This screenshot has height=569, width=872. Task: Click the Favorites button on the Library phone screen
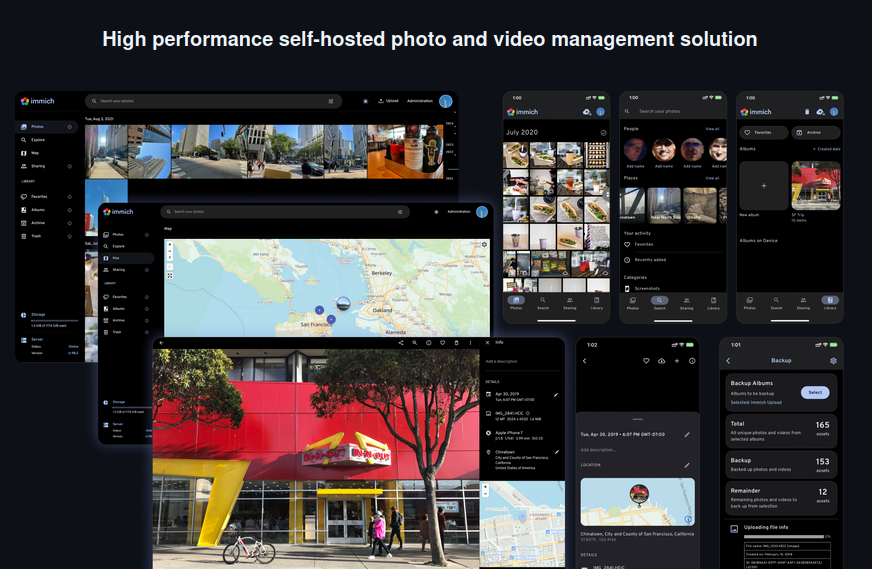764,132
